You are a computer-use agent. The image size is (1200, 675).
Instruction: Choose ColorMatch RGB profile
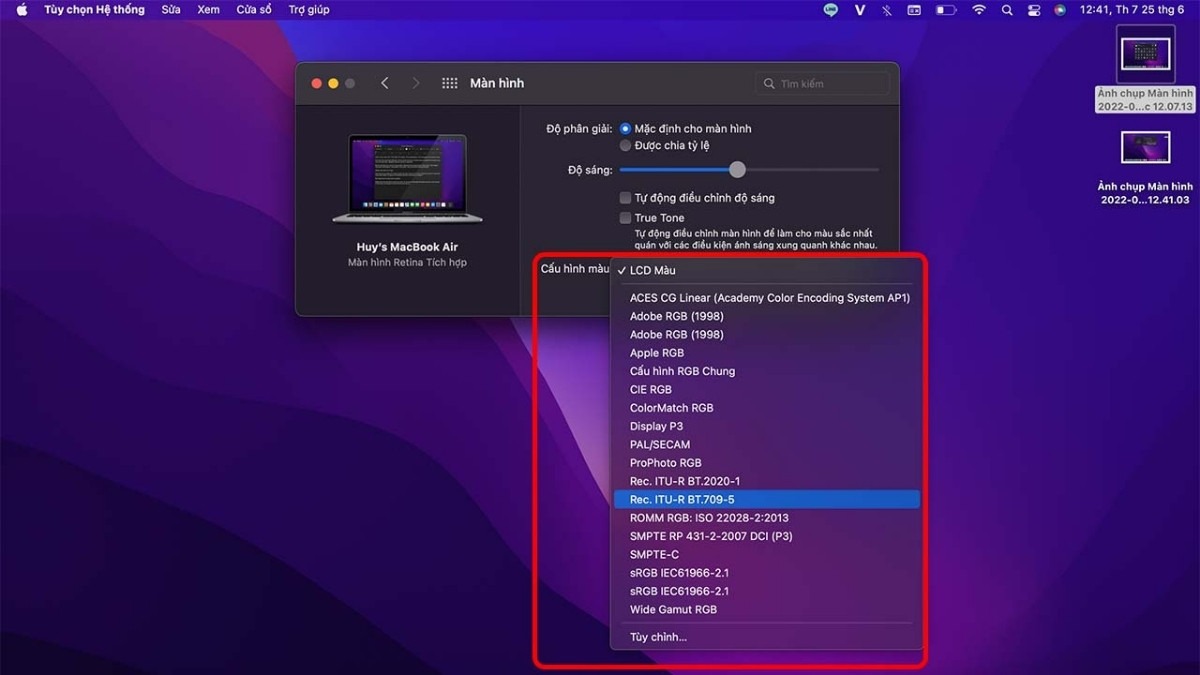767,408
